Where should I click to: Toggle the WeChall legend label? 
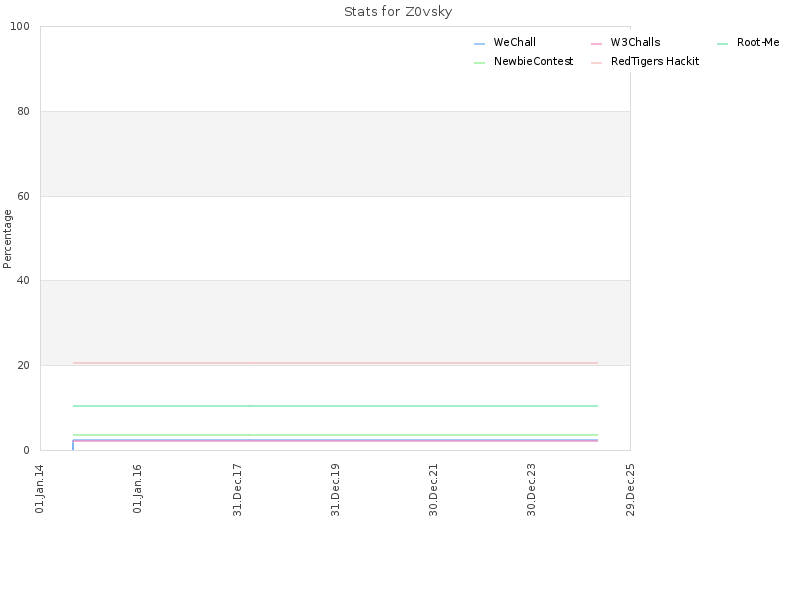click(x=514, y=42)
